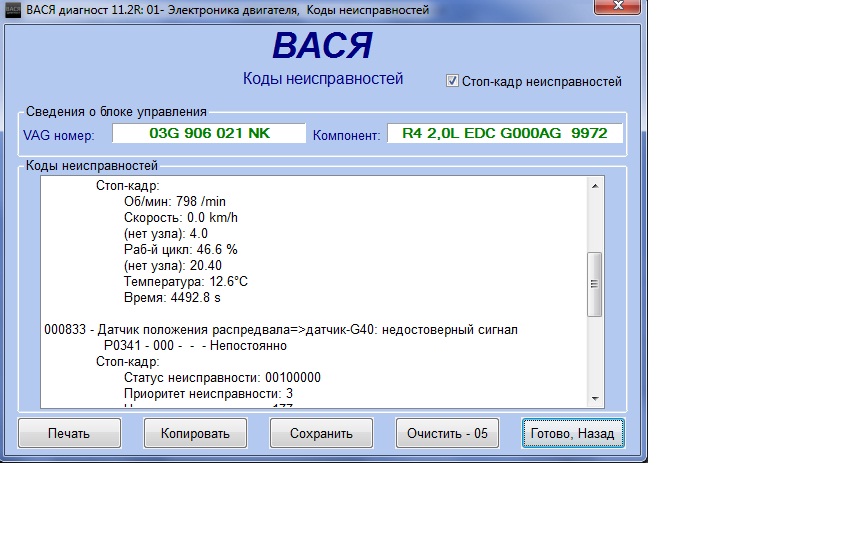Select fault code 000833 G40 sensor line
This screenshot has height=540, width=864.
pyautogui.click(x=282, y=330)
